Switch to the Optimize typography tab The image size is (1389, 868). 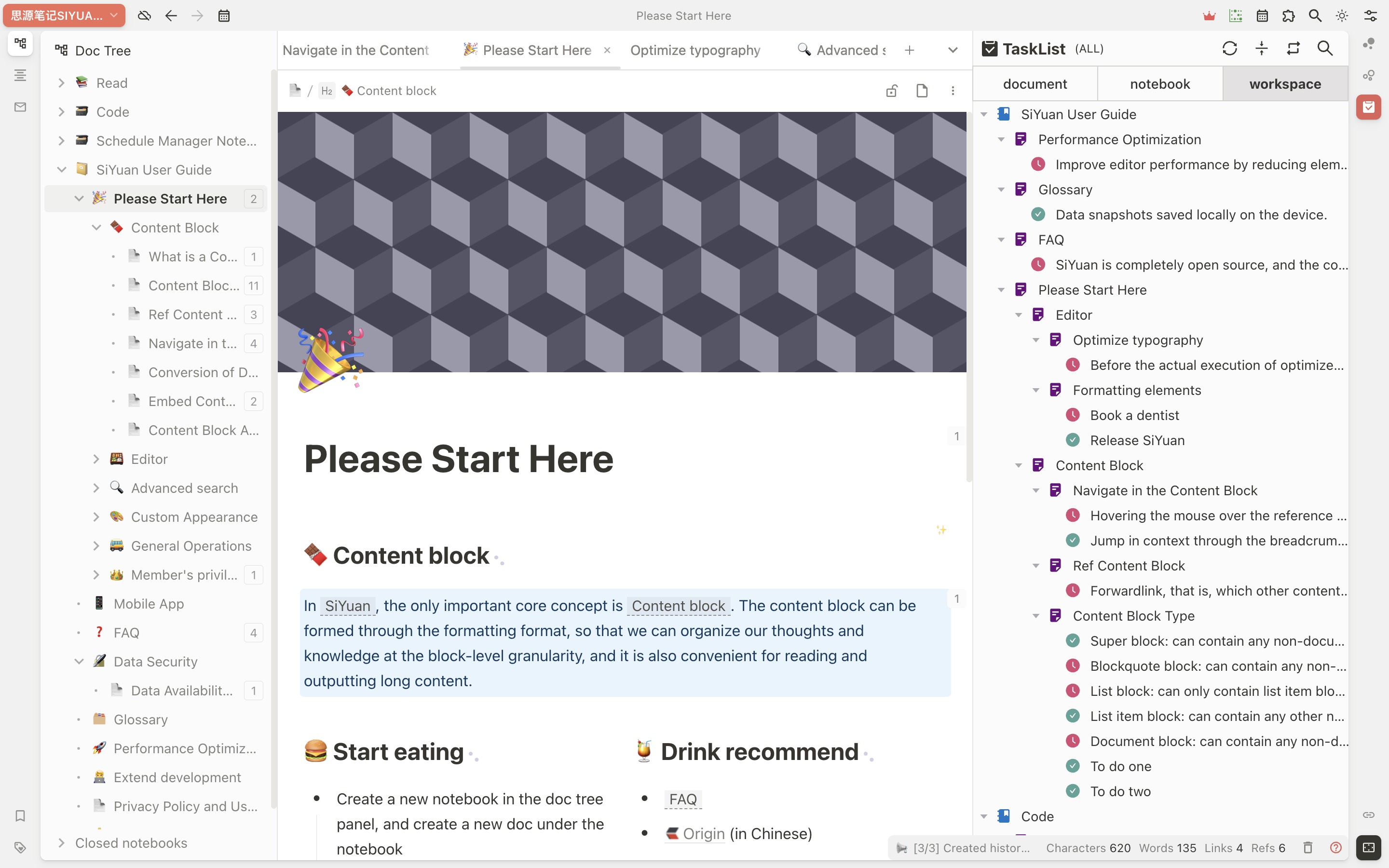point(695,51)
